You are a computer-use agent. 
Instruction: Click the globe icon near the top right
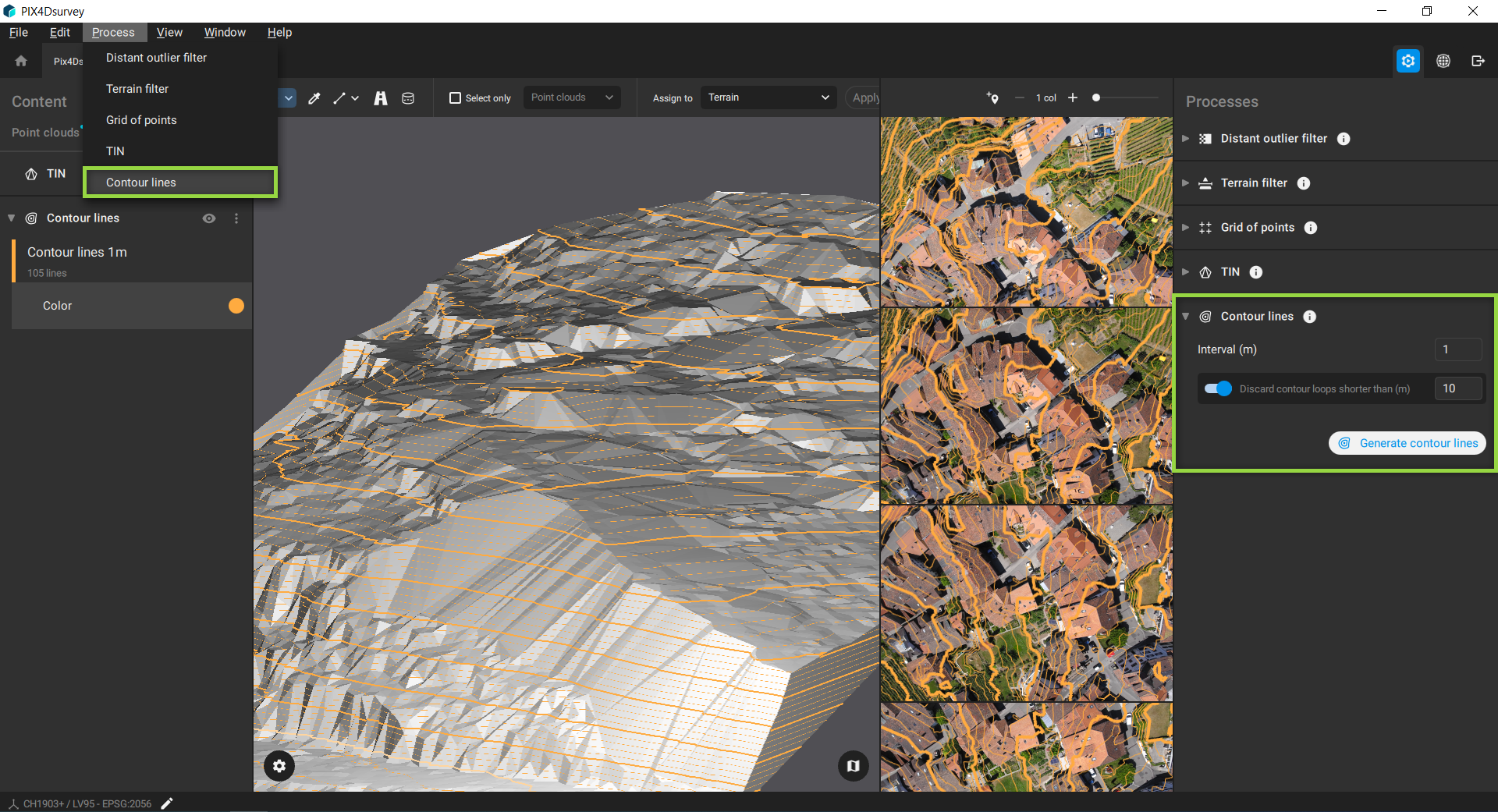pos(1443,60)
